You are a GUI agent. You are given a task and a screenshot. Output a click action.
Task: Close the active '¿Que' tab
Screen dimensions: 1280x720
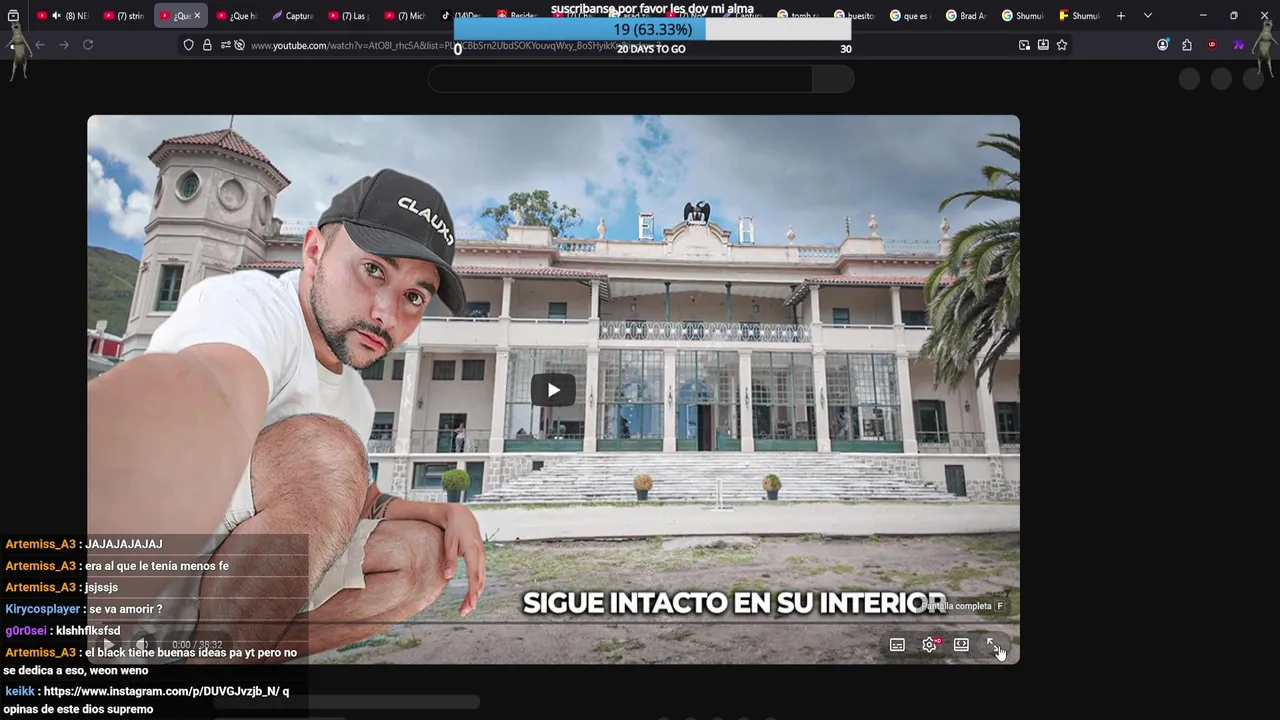[197, 16]
